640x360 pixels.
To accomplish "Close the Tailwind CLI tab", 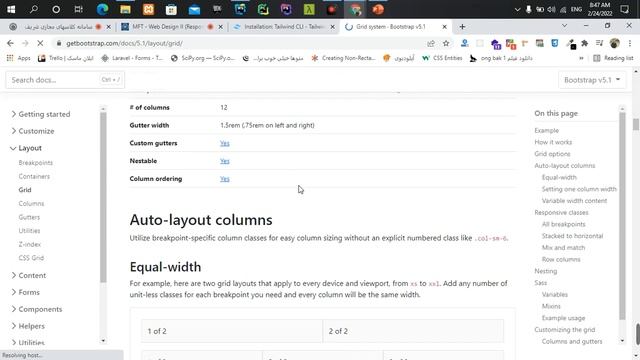I will pyautogui.click(x=333, y=27).
